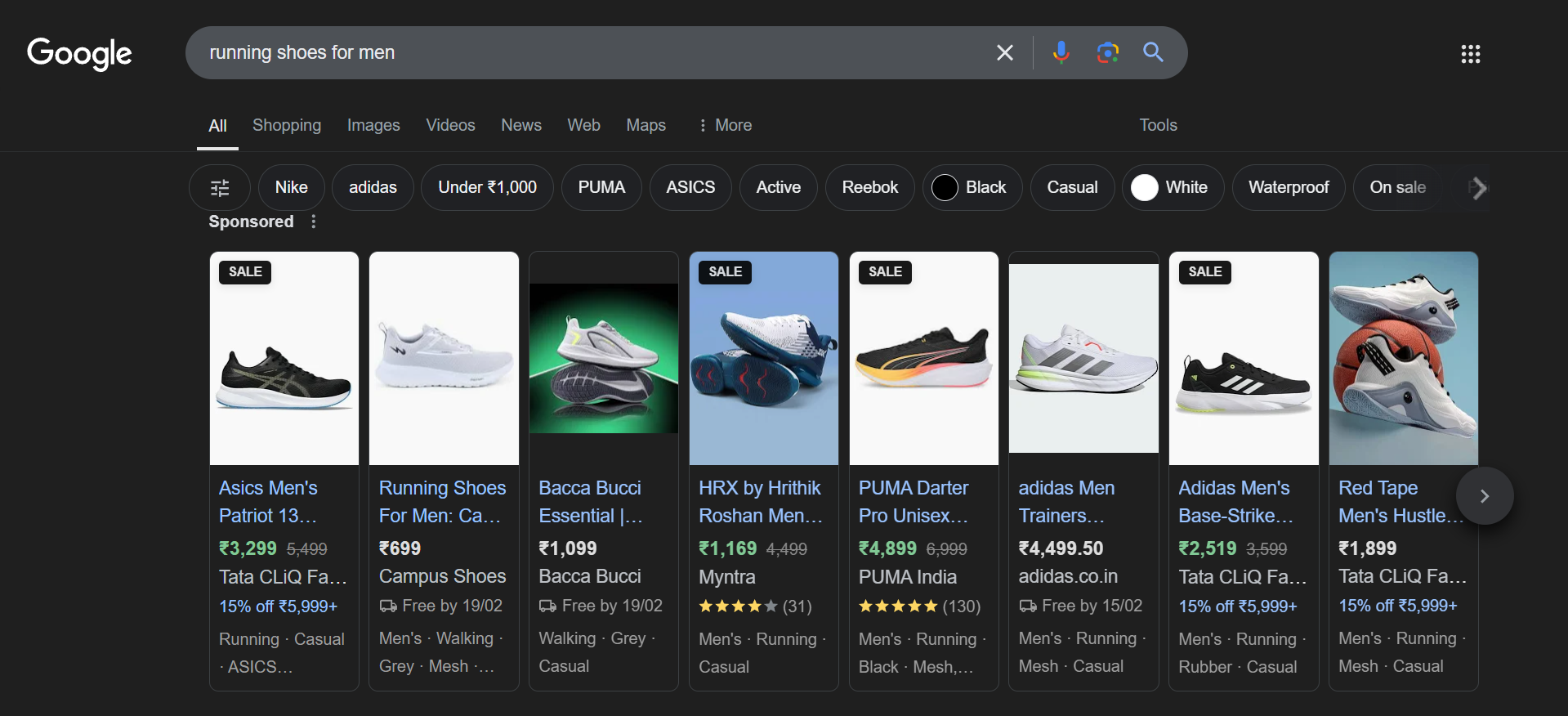The image size is (1568, 716).
Task: Toggle the On sale filter chip
Action: pyautogui.click(x=1397, y=187)
